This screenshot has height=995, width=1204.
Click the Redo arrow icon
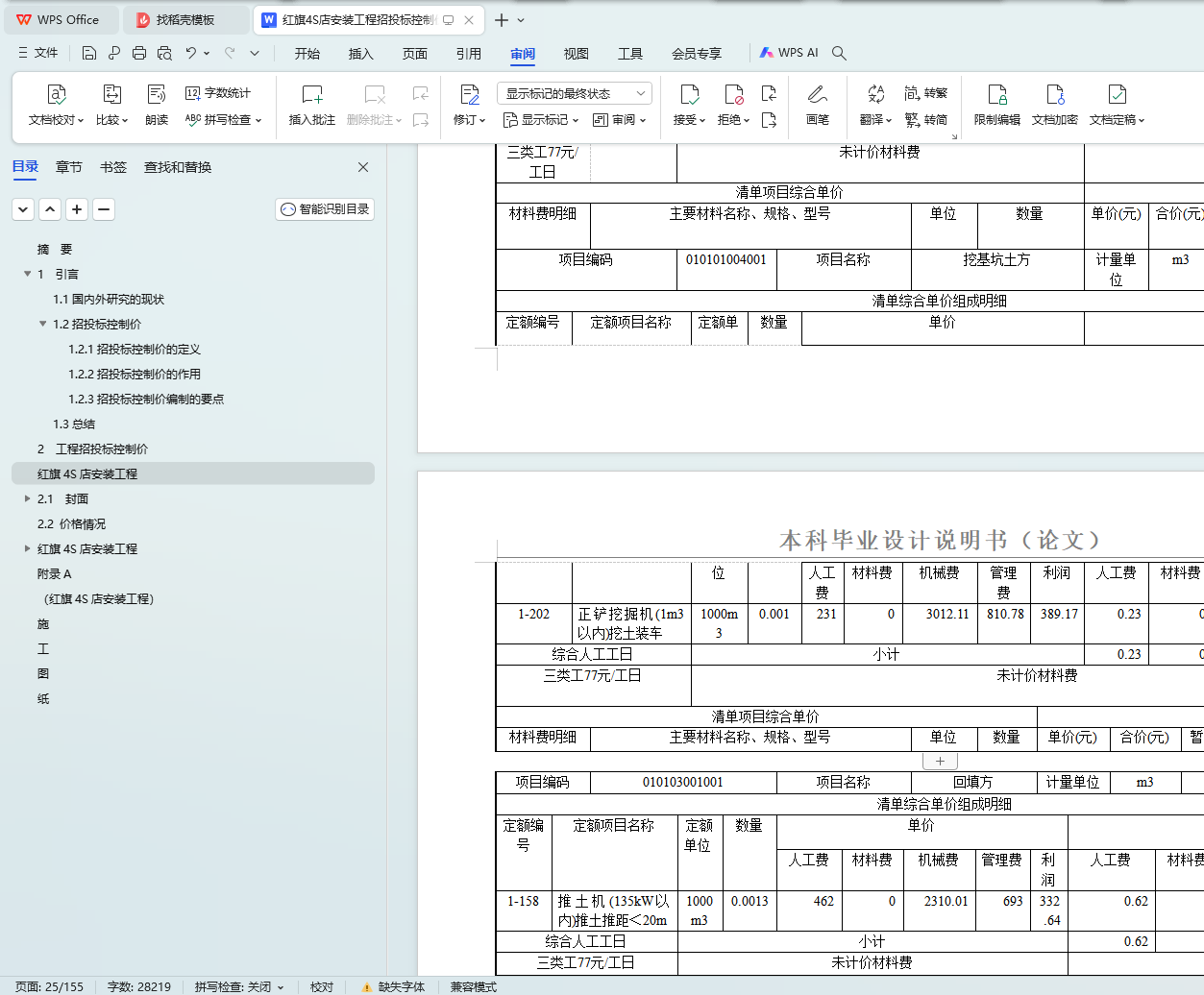tap(230, 53)
